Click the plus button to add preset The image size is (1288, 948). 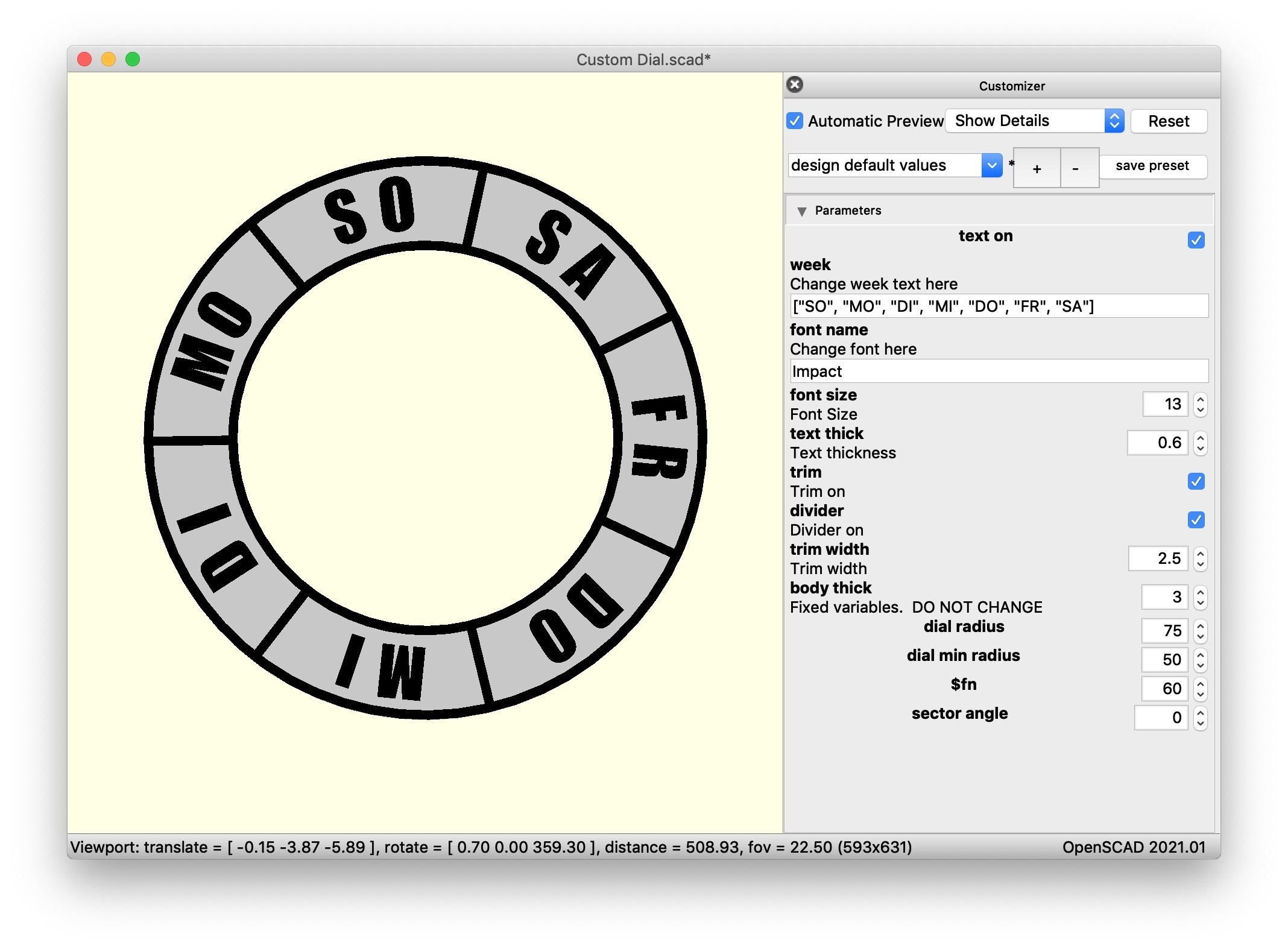pyautogui.click(x=1037, y=168)
